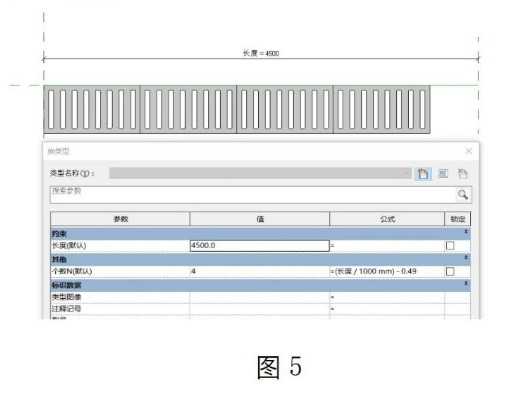The image size is (521, 393).
Task: Click the 锁定 column header
Action: click(x=457, y=219)
